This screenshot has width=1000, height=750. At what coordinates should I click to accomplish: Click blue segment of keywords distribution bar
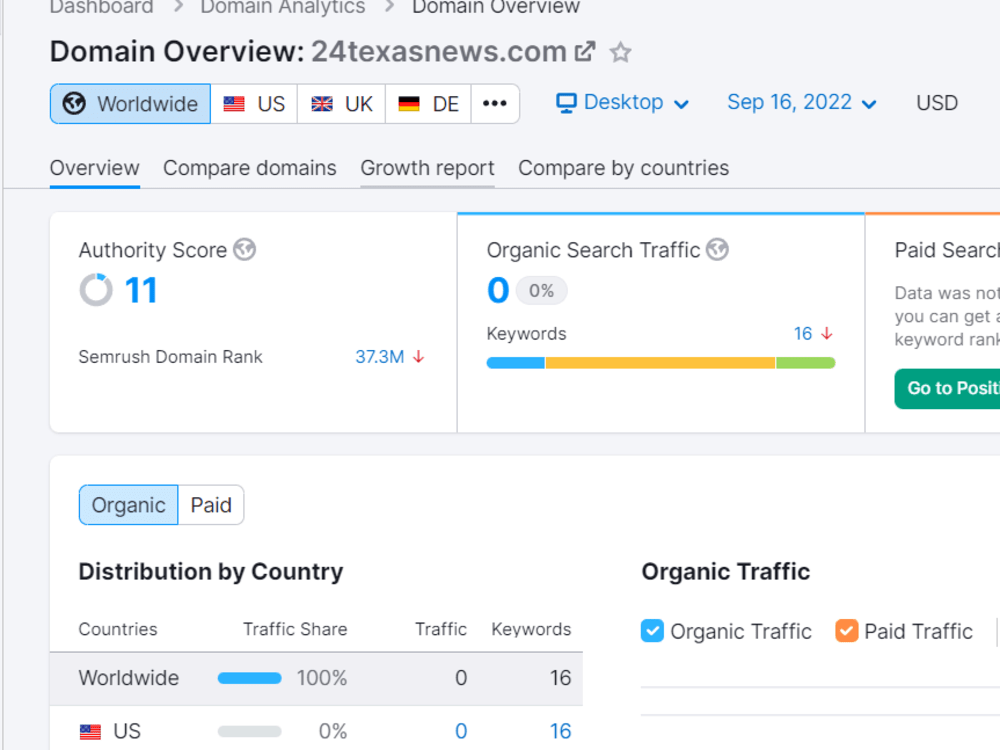(515, 363)
